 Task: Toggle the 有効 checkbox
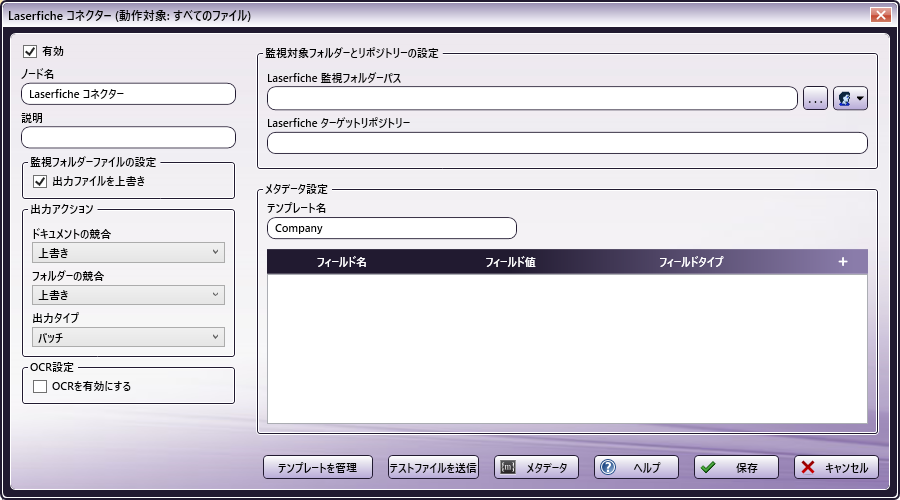click(x=30, y=52)
